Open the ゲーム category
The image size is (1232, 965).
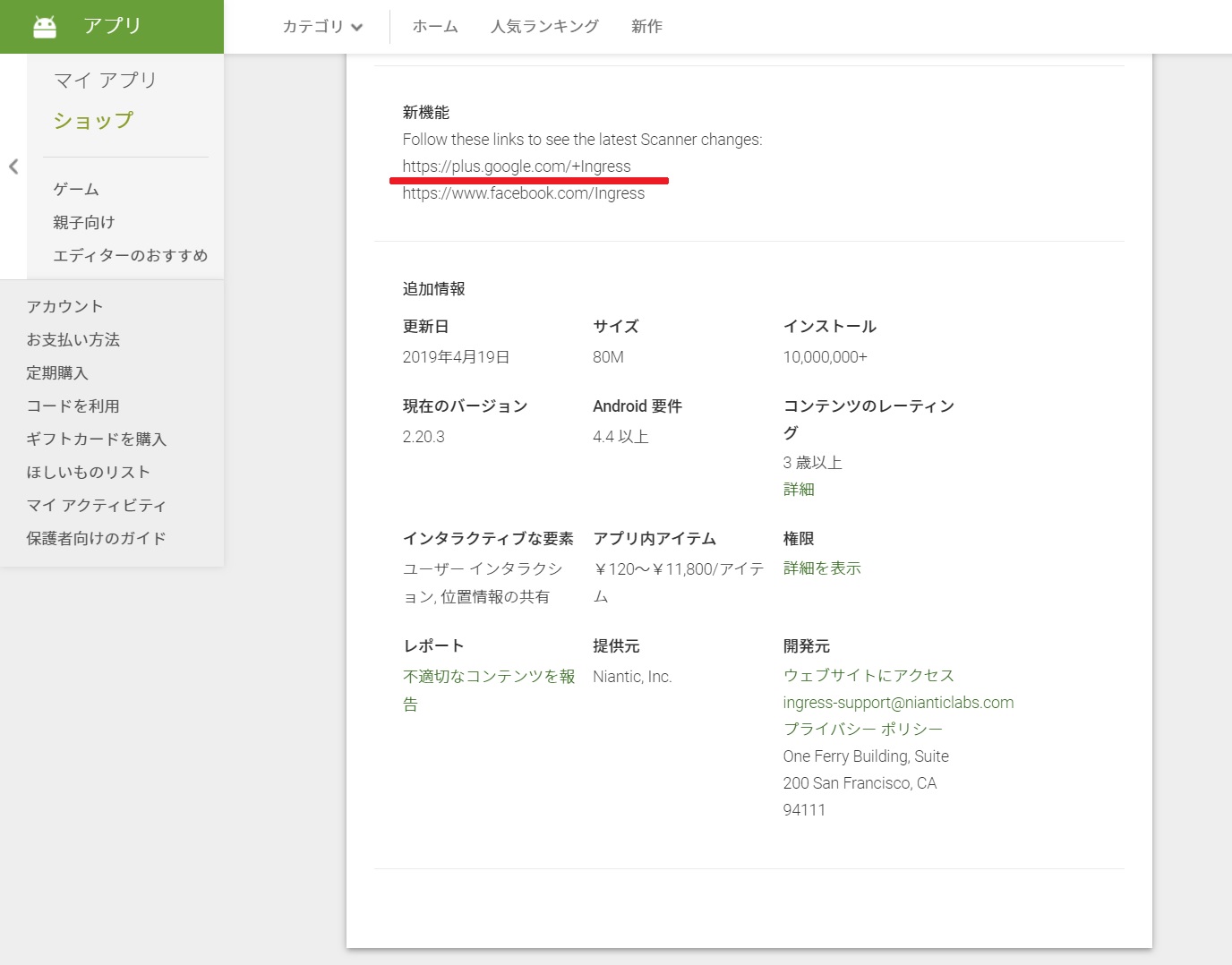tap(76, 189)
